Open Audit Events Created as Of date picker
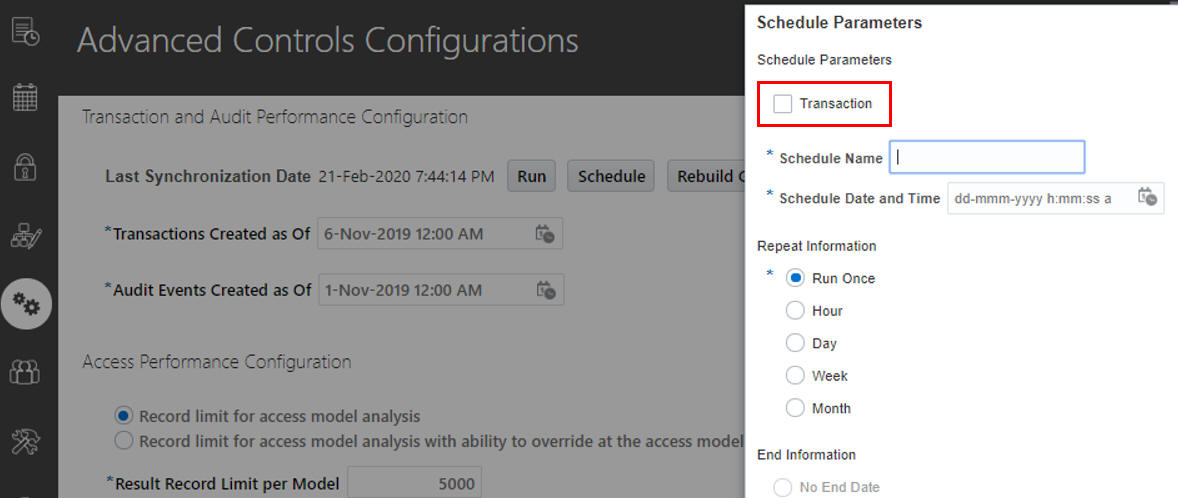Image resolution: width=1178 pixels, height=498 pixels. (x=545, y=290)
